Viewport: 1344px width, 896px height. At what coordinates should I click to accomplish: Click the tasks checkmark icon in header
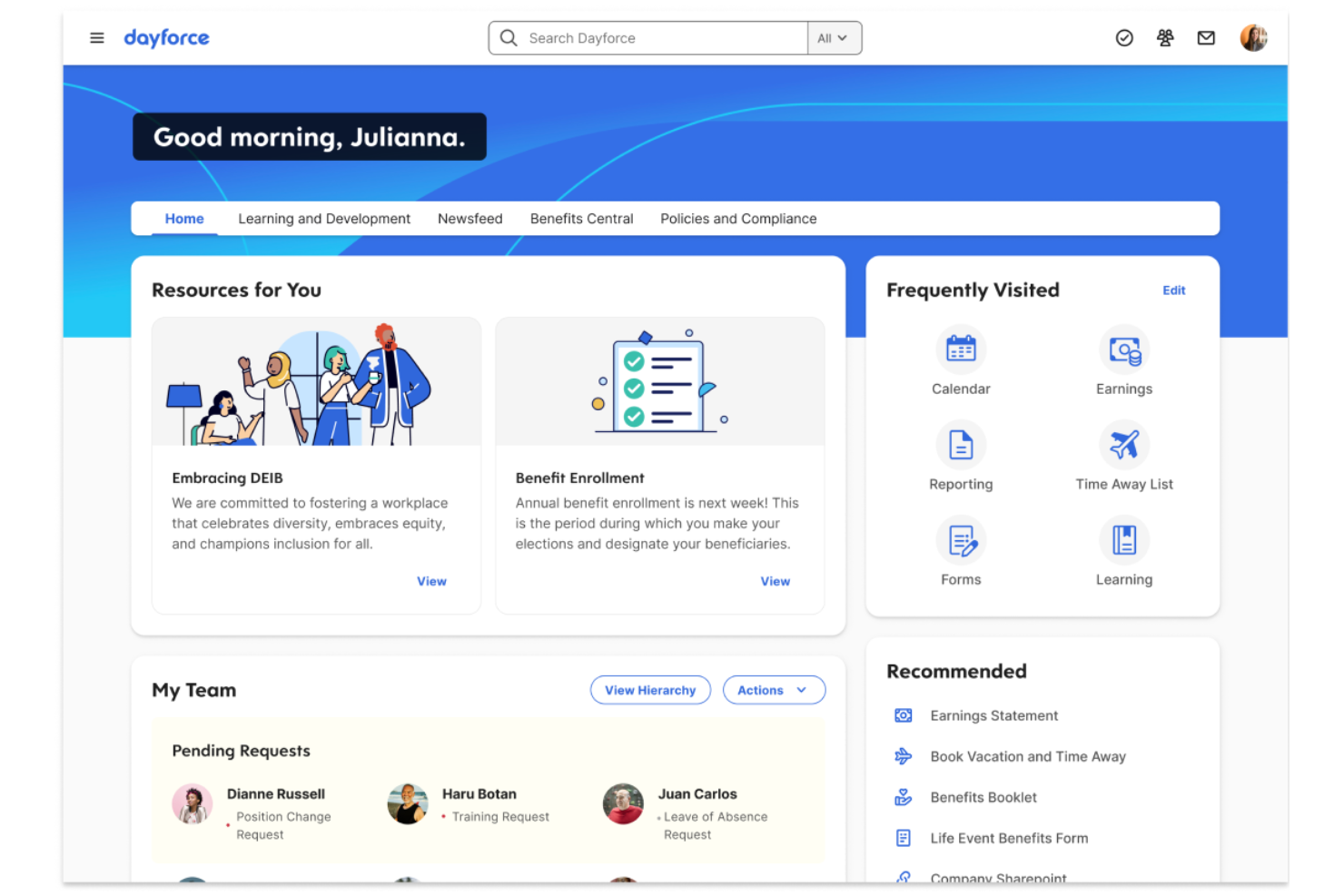coord(1124,37)
